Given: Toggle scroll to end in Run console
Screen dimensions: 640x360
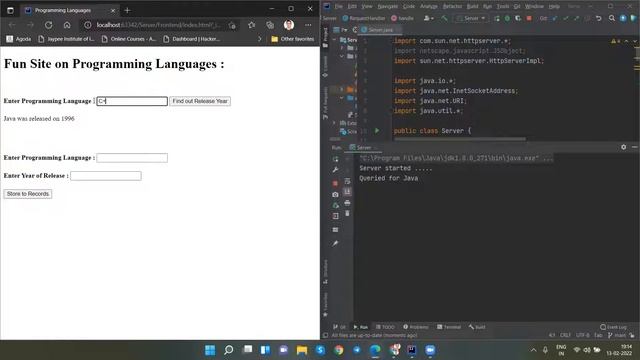Looking at the screenshot, I should click(x=347, y=192).
